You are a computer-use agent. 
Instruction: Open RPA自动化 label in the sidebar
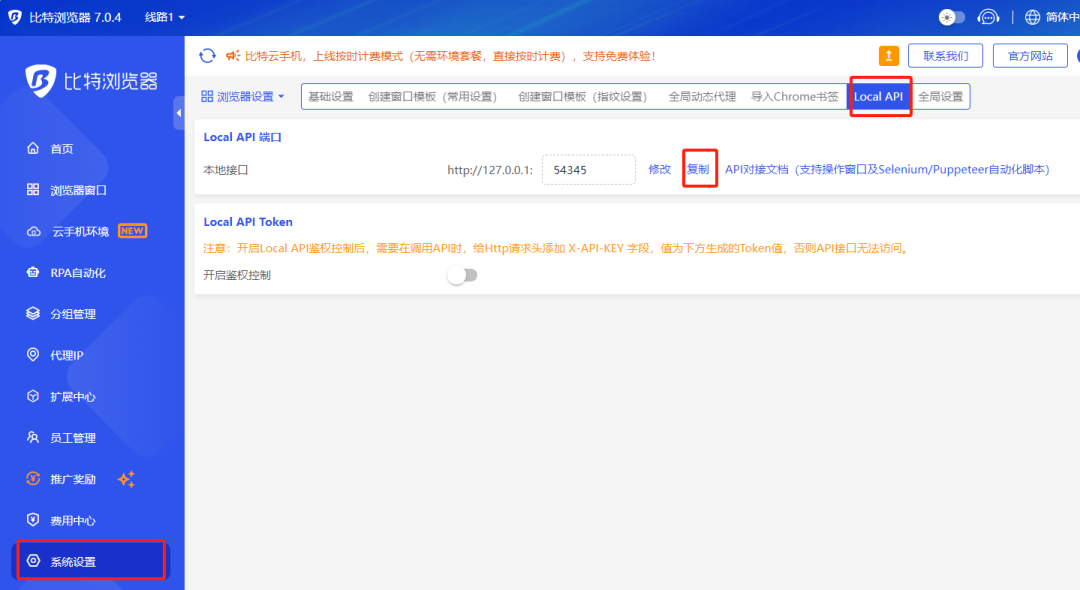pyautogui.click(x=78, y=273)
